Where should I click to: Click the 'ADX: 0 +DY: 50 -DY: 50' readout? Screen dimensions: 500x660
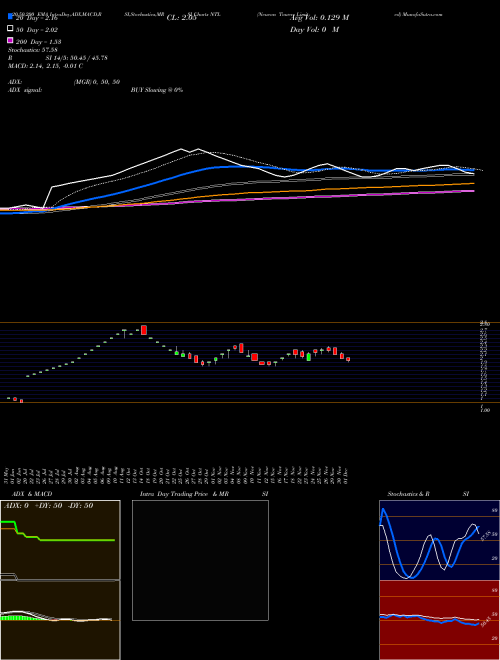[x=48, y=506]
